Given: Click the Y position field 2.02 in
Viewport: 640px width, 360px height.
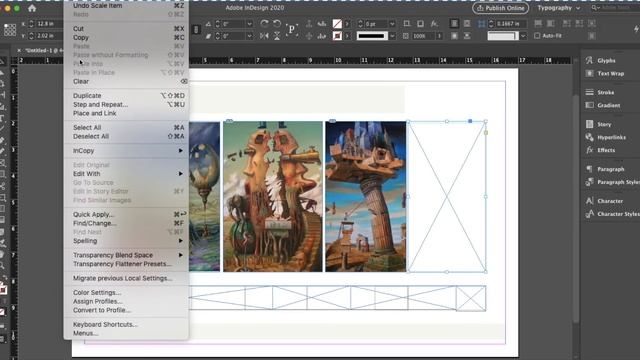Looking at the screenshot, I should 48,36.
